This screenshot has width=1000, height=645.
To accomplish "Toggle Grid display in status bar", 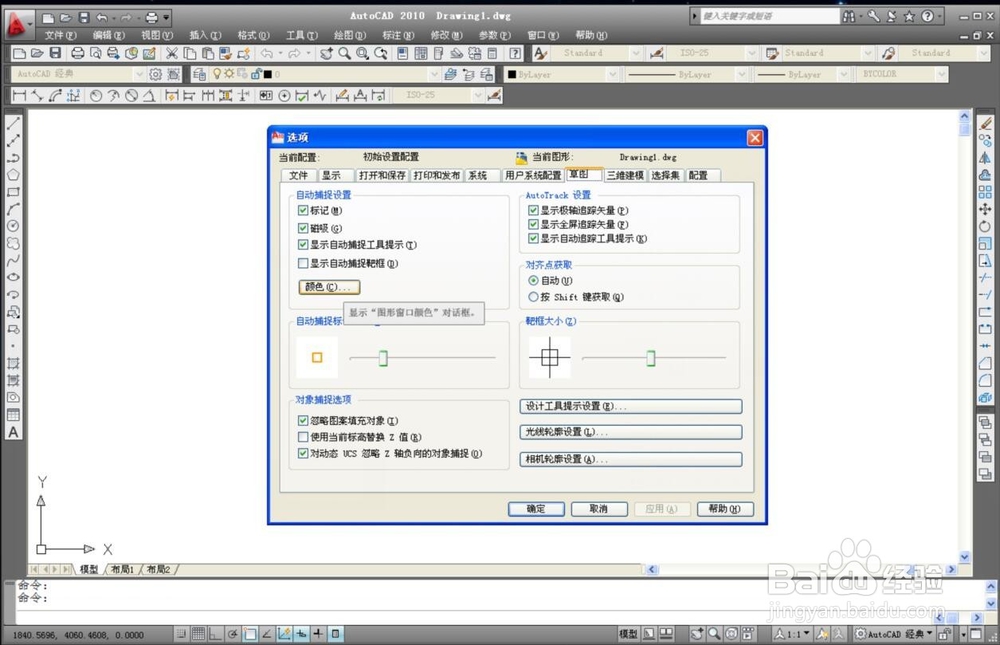I will click(198, 634).
